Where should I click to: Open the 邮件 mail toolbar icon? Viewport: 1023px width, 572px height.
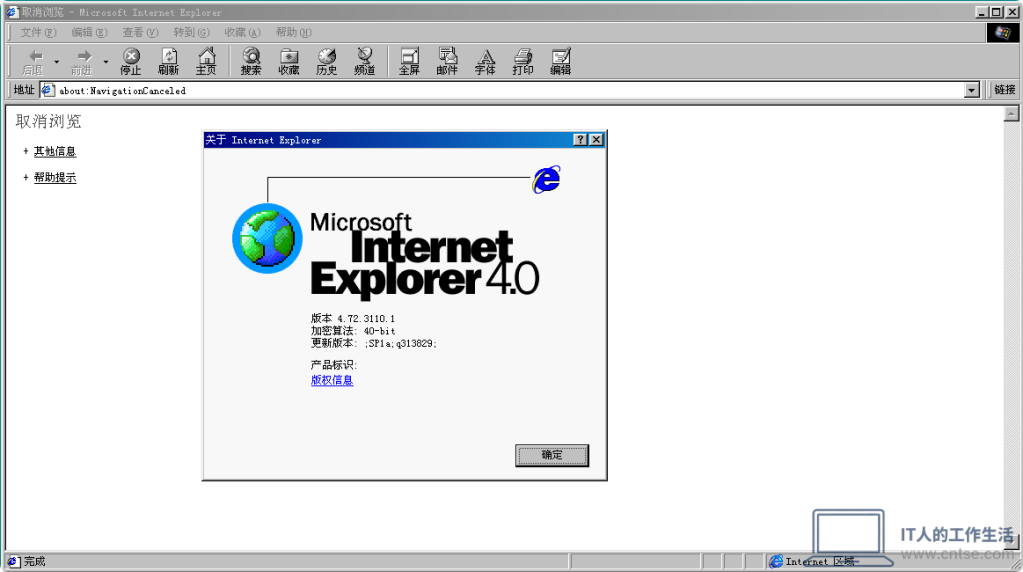447,62
